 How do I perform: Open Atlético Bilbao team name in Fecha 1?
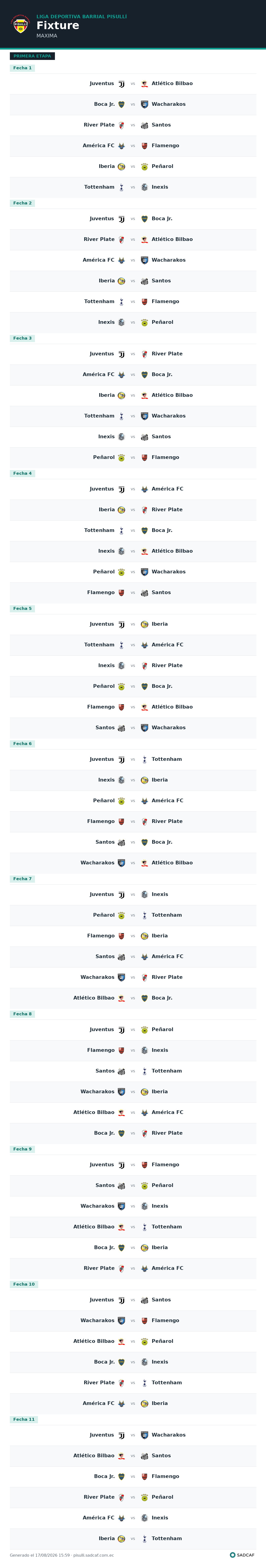click(x=172, y=83)
